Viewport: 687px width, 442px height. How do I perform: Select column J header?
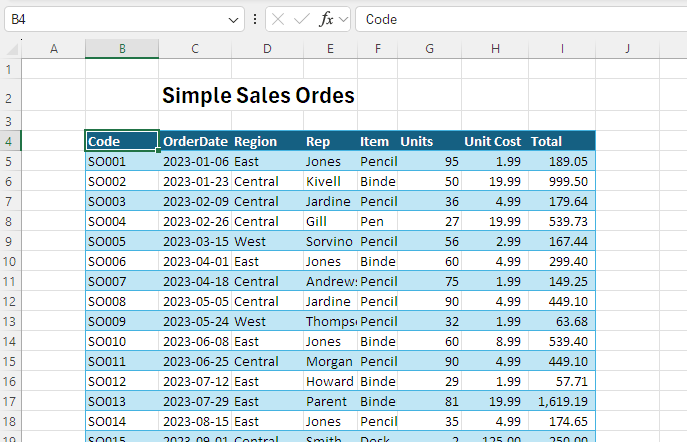point(627,49)
